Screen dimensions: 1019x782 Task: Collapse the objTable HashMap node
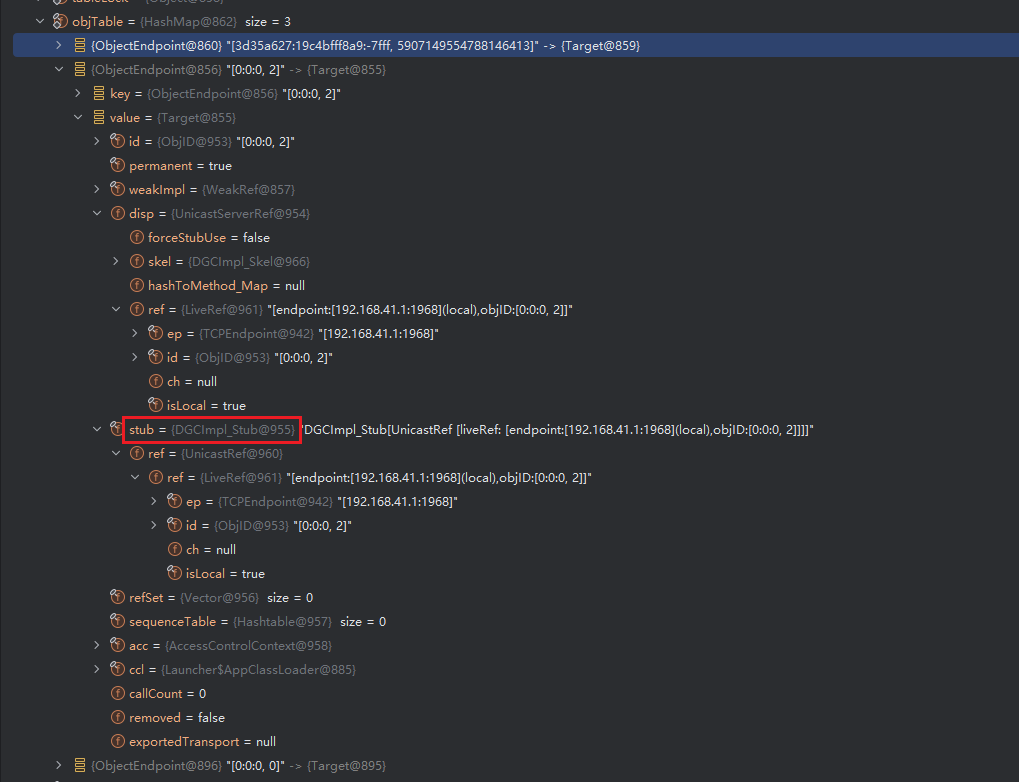39,21
